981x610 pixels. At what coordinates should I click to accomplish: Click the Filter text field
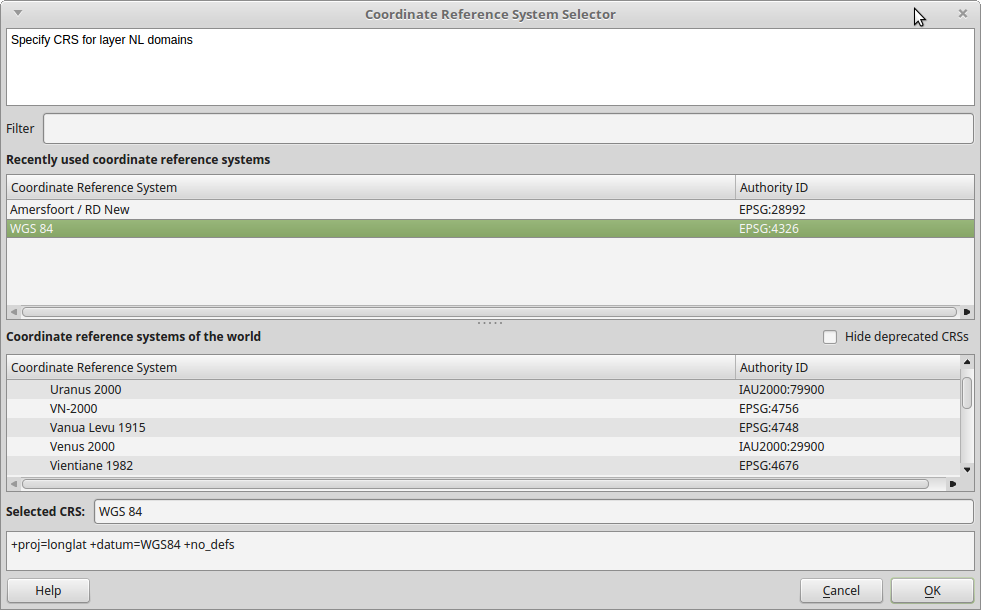pyautogui.click(x=508, y=129)
